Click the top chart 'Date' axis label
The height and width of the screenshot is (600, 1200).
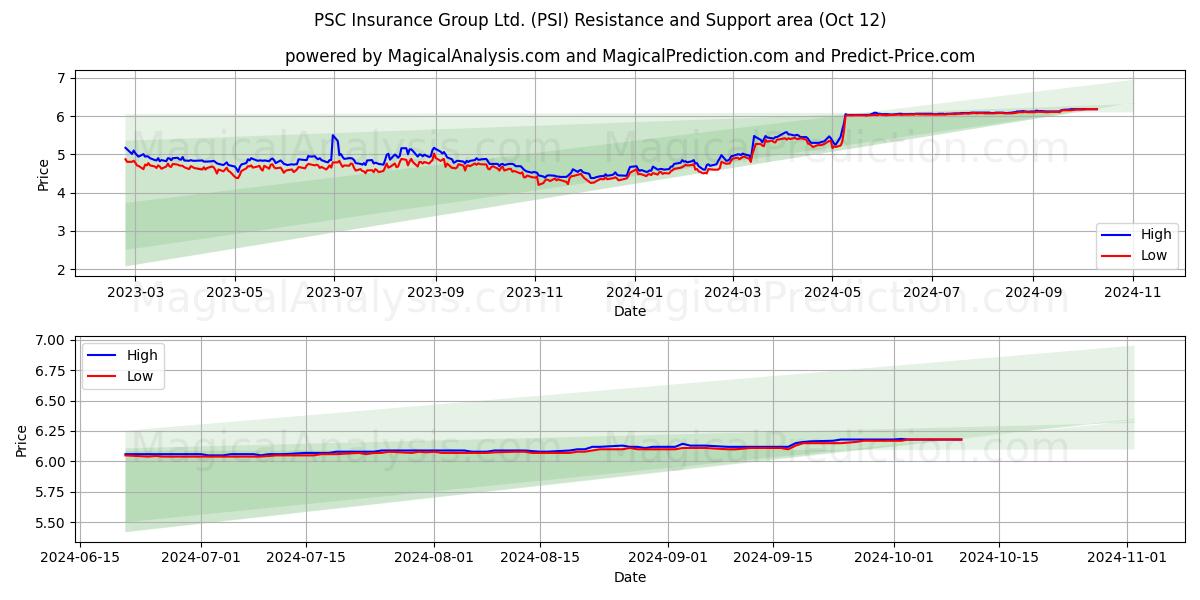pos(630,311)
